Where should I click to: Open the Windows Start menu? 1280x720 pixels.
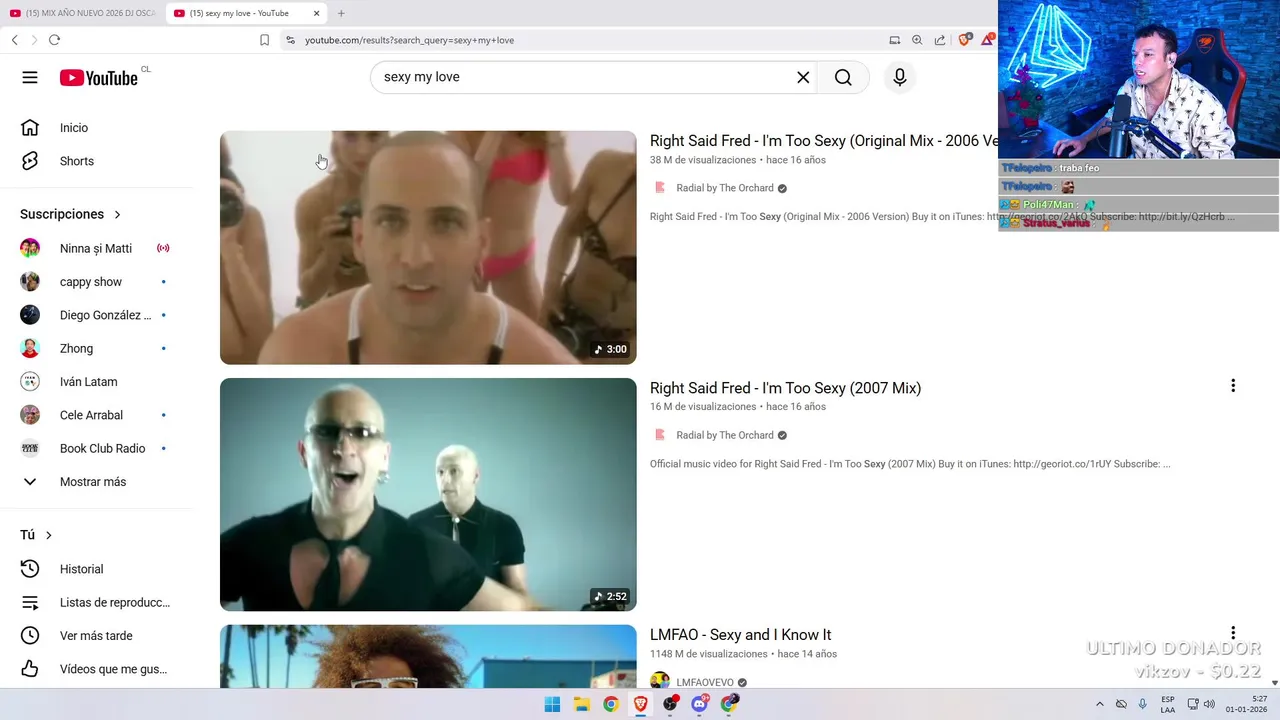[552, 704]
